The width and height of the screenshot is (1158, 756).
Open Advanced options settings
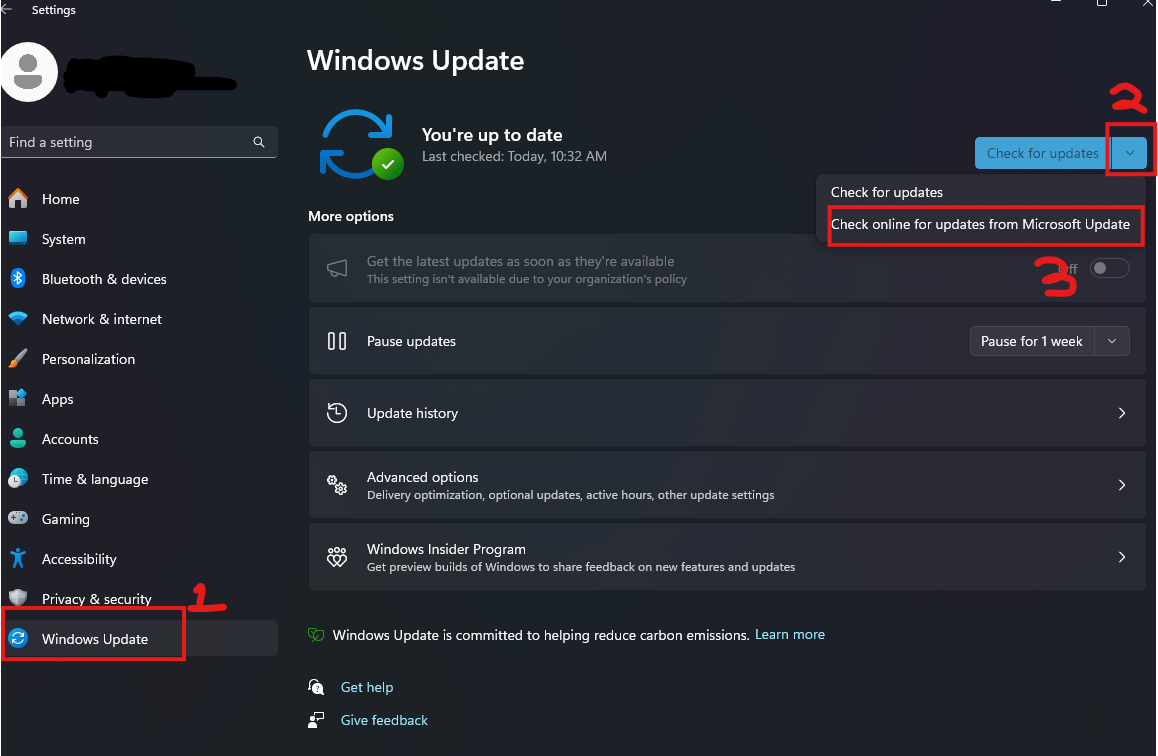coord(727,485)
